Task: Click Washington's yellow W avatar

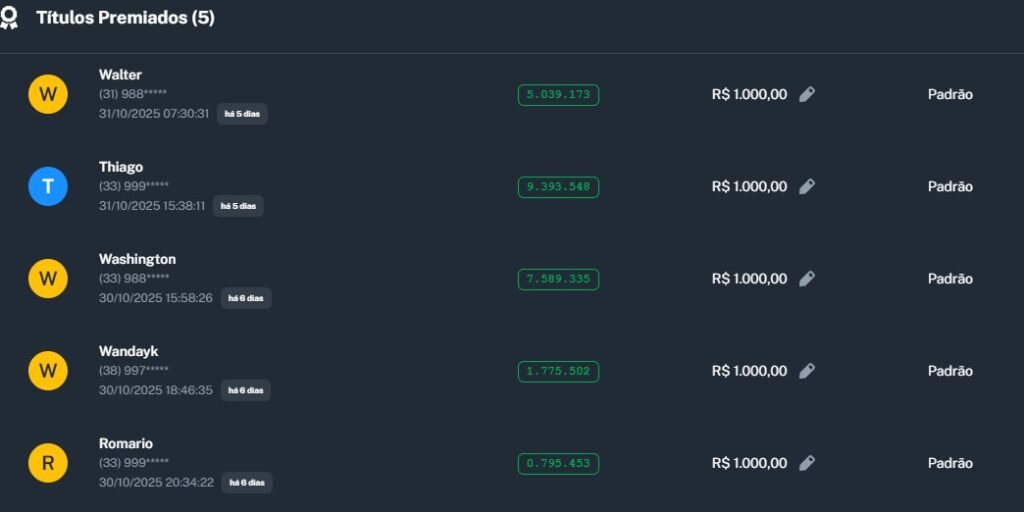Action: click(47, 278)
